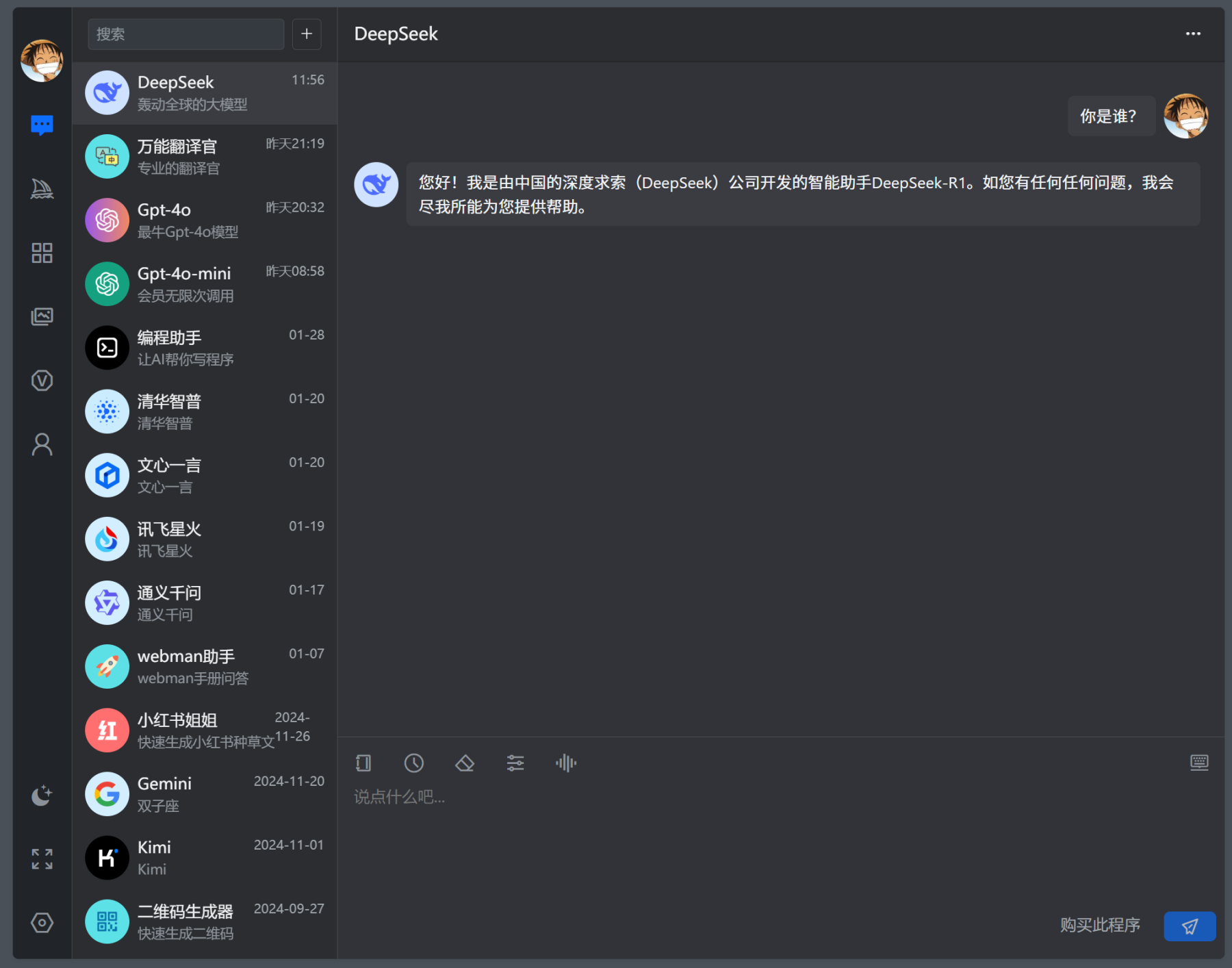Select the 万能翻译官 conversation
The height and width of the screenshot is (968, 1232).
pos(205,157)
